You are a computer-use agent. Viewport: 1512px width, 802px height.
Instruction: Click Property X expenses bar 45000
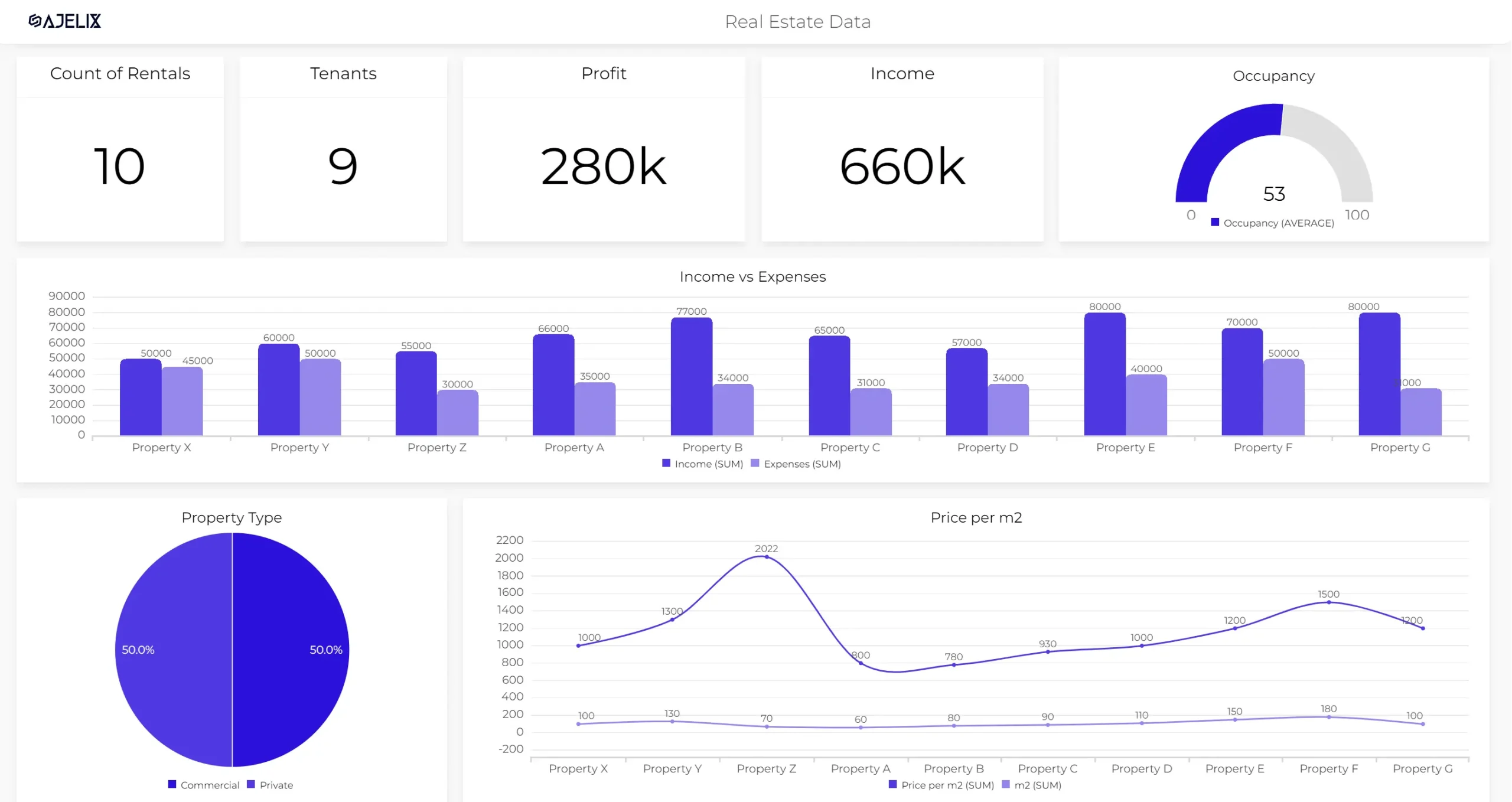coord(182,402)
